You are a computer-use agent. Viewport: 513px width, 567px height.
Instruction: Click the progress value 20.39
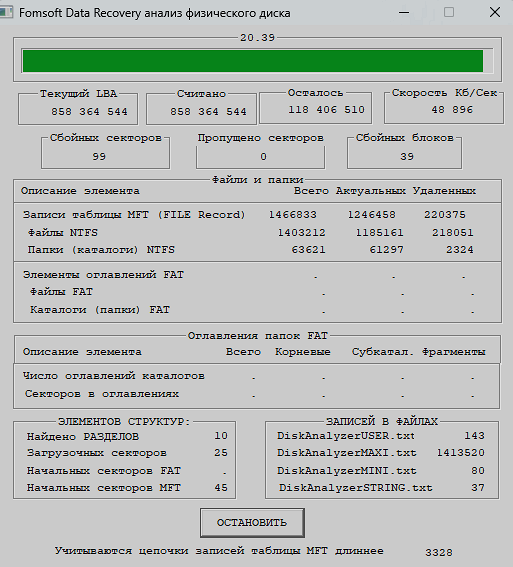257,38
